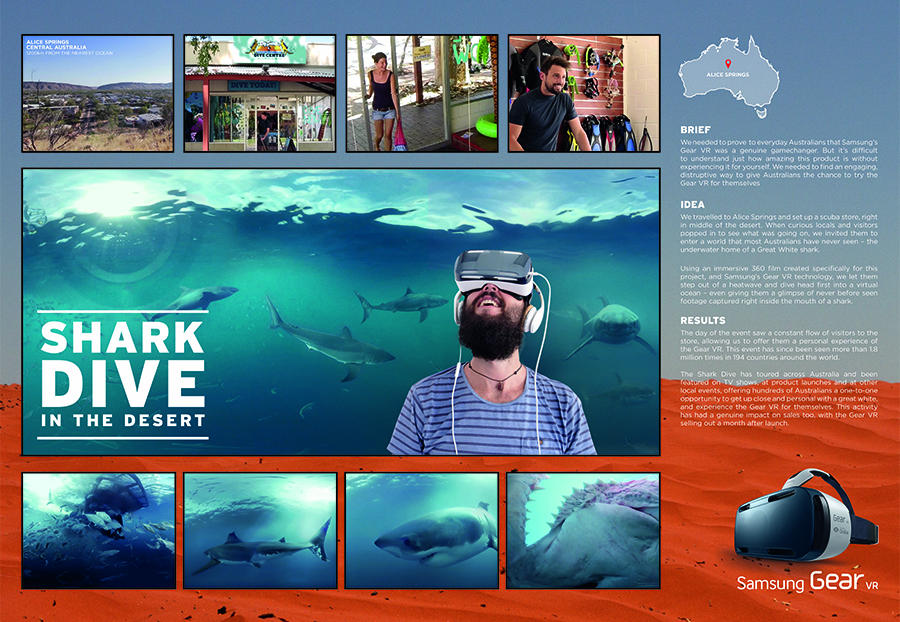Click the IDEA heading
The width and height of the screenshot is (900, 622).
tap(692, 204)
